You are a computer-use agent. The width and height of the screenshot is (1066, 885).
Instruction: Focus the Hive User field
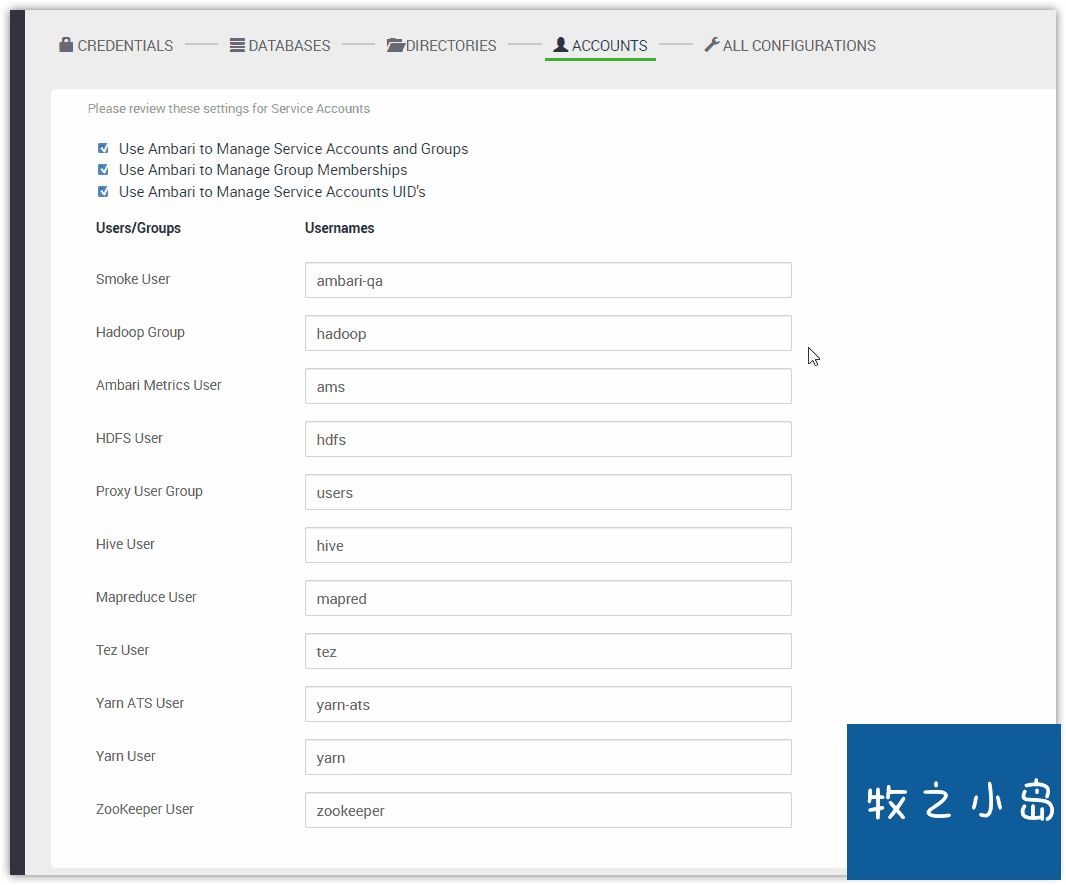pos(548,545)
